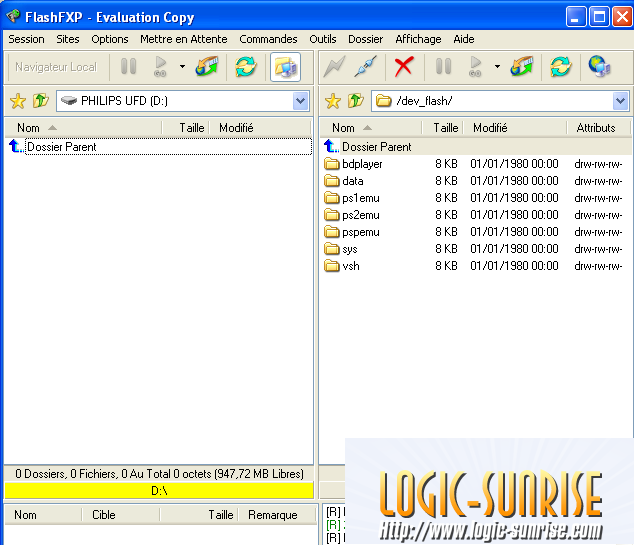The width and height of the screenshot is (634, 546).
Task: Sort remote pane by Nom column
Action: pos(371,128)
